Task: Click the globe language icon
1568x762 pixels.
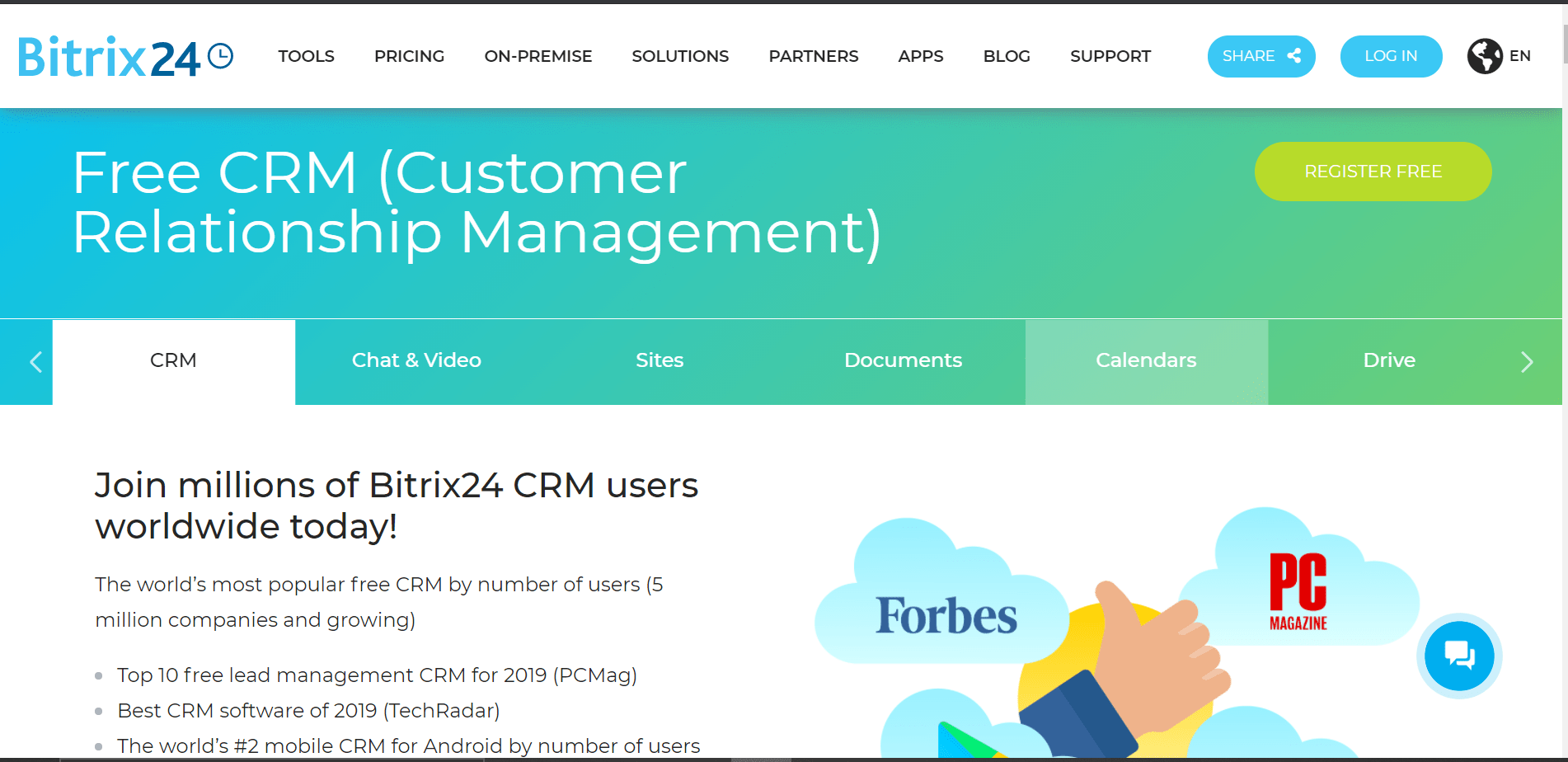Action: point(1485,56)
